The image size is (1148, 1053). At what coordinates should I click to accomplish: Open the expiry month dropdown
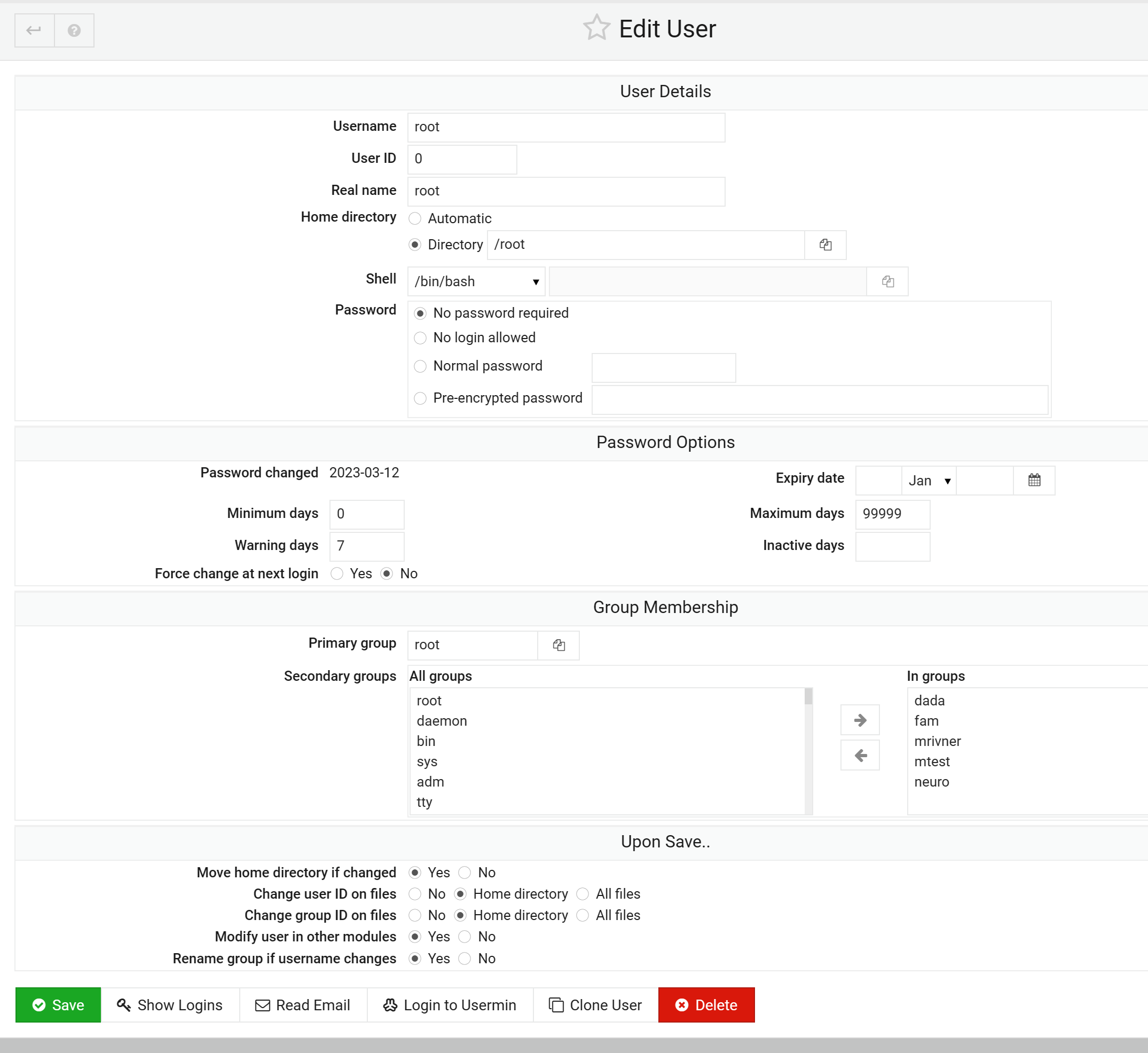[x=928, y=480]
